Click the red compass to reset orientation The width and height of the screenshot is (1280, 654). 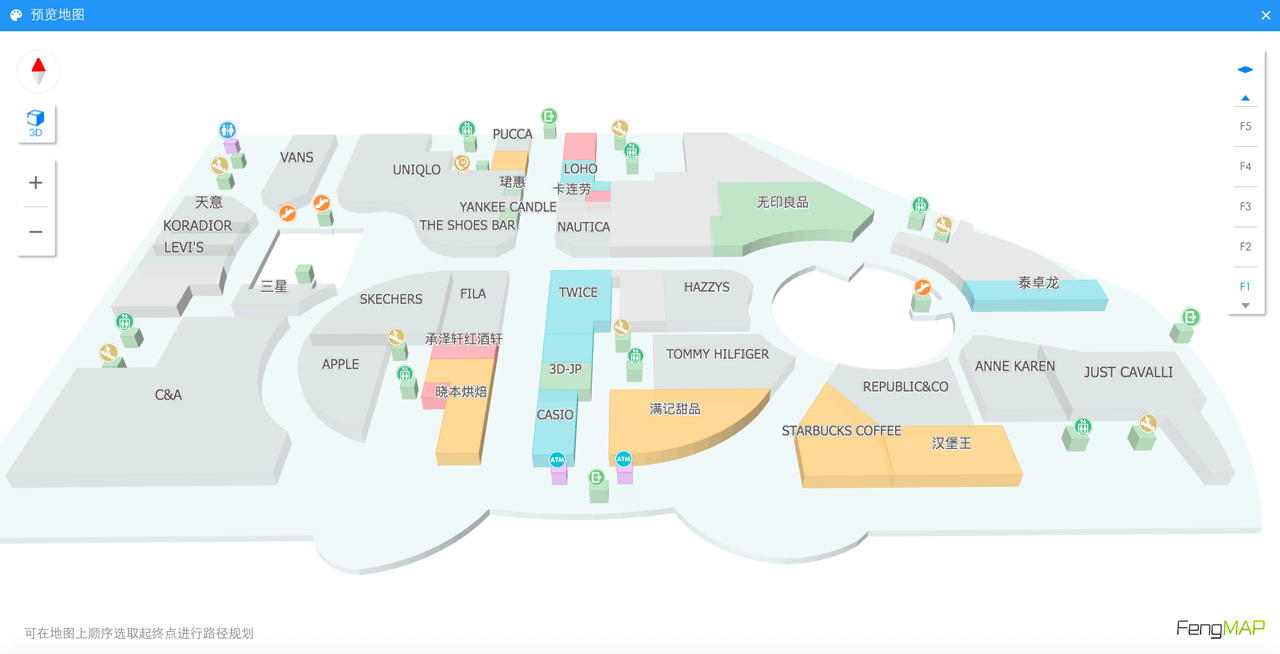click(x=39, y=71)
